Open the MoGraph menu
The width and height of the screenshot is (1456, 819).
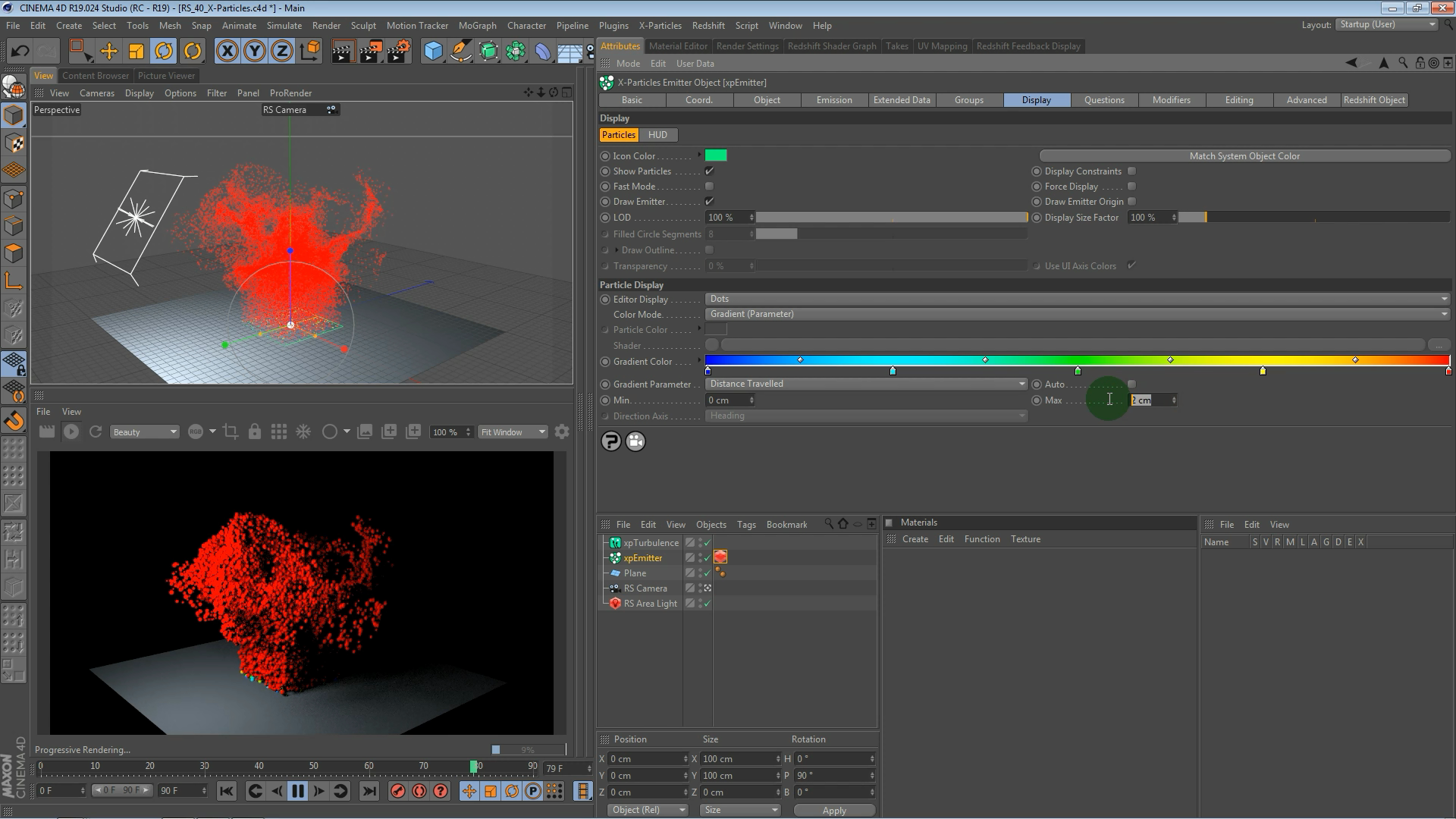click(477, 25)
